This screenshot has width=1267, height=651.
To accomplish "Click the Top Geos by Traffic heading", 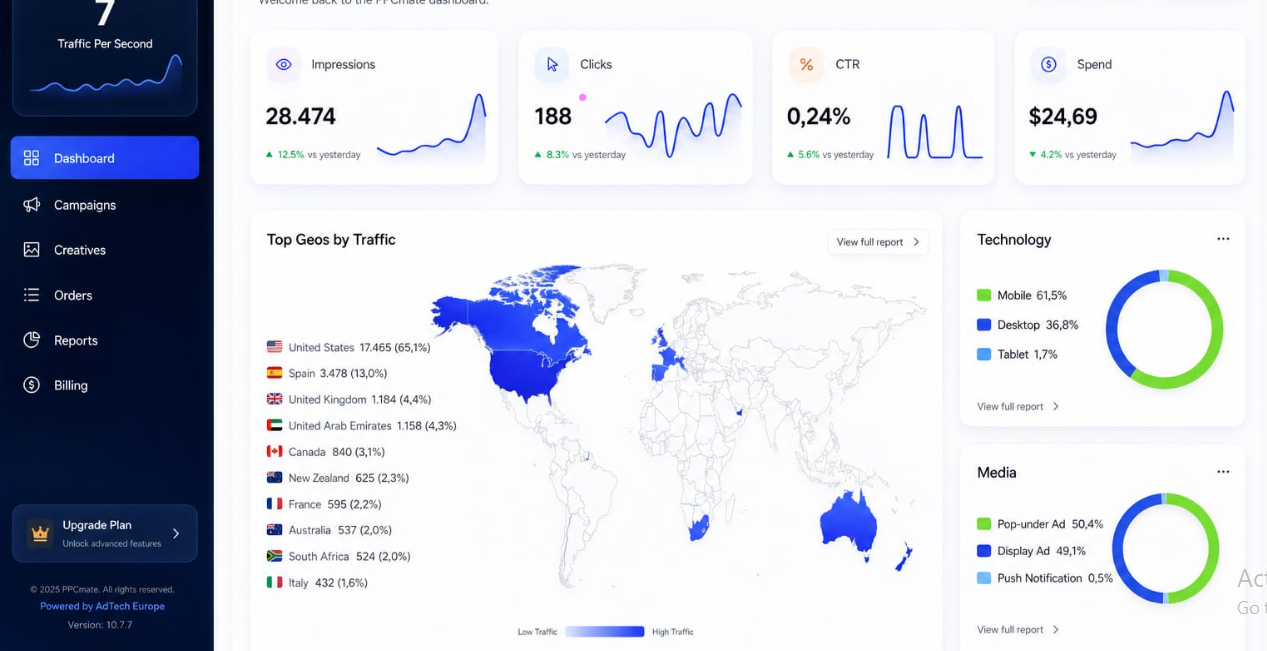I will pos(331,239).
